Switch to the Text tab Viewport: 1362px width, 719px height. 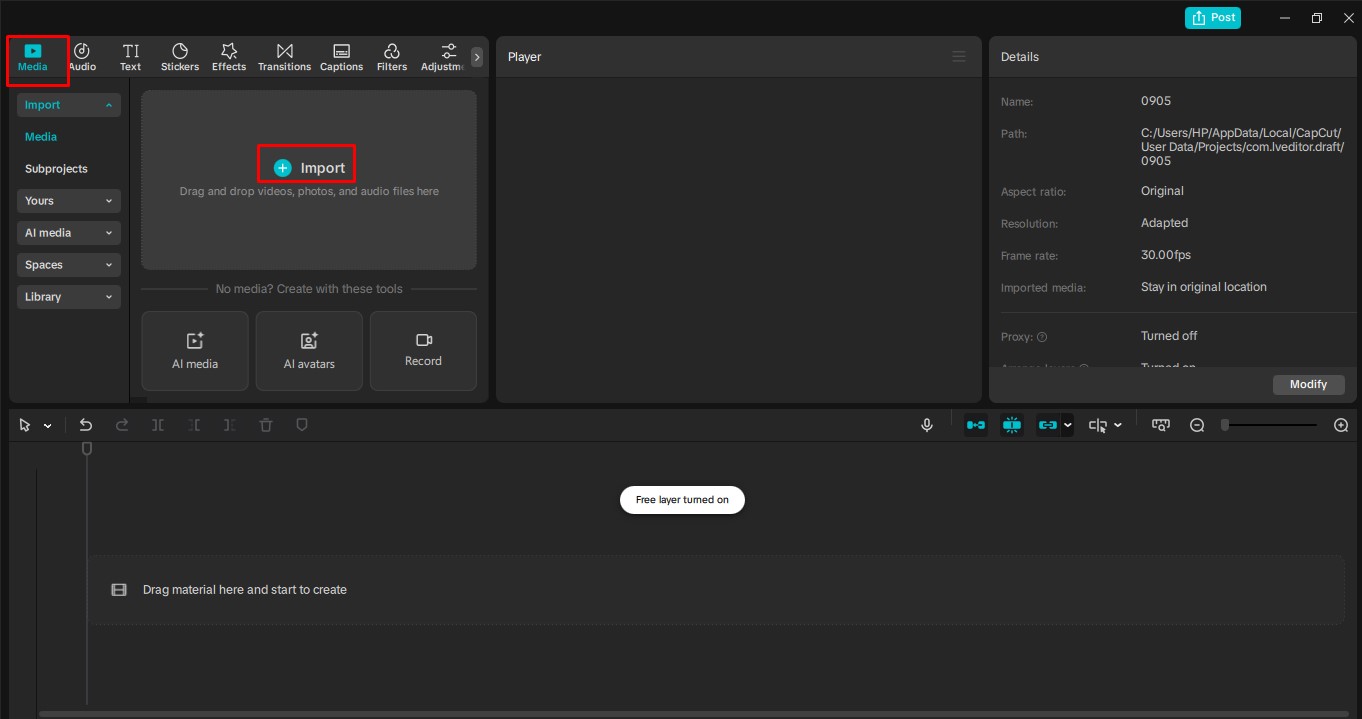pos(131,58)
